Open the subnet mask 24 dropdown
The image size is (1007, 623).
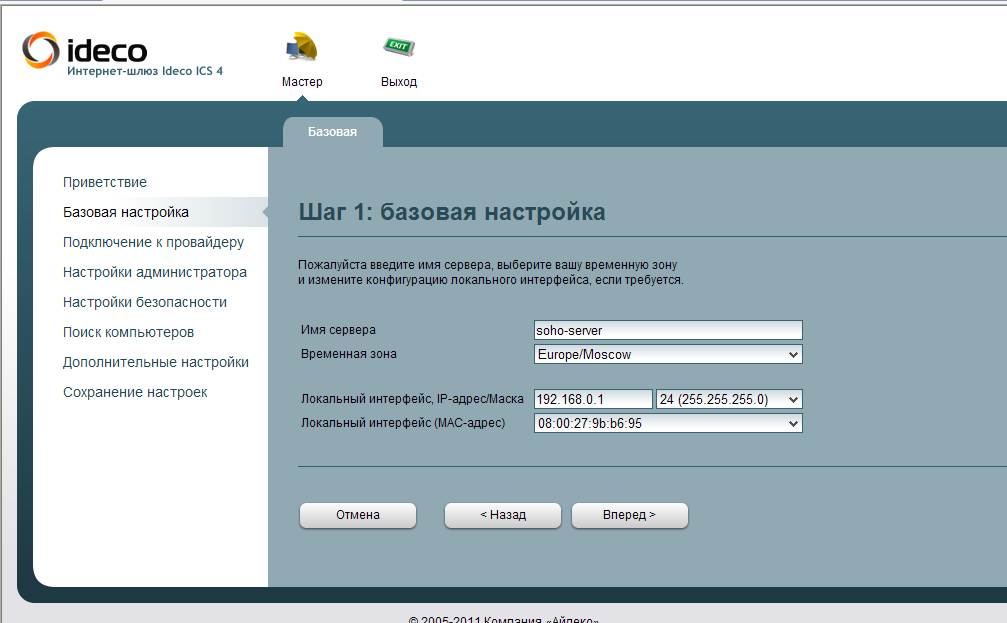point(729,399)
